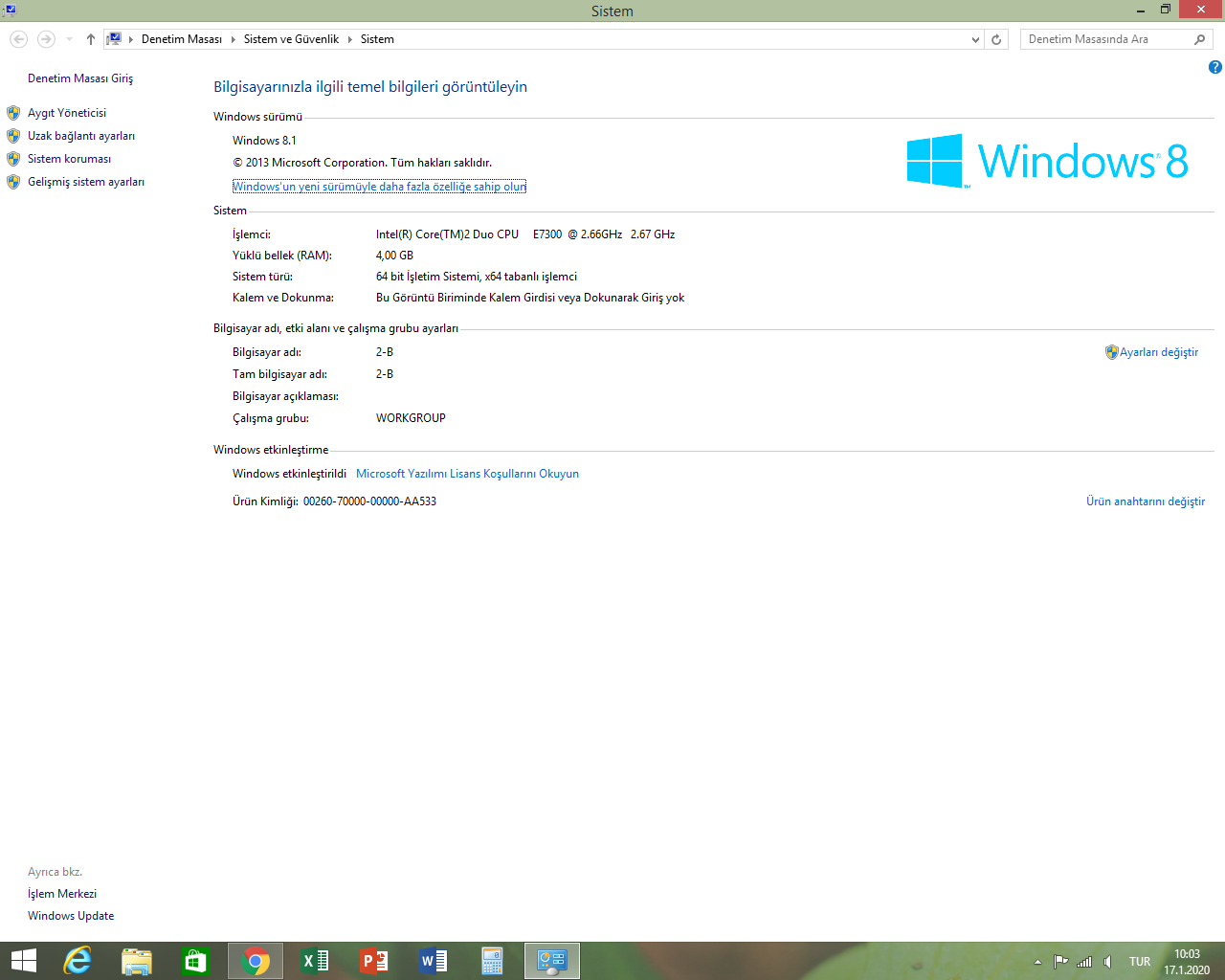Open Aygıt Yöneticisi
Screen dimensions: 1225x980
pyautogui.click(x=67, y=113)
